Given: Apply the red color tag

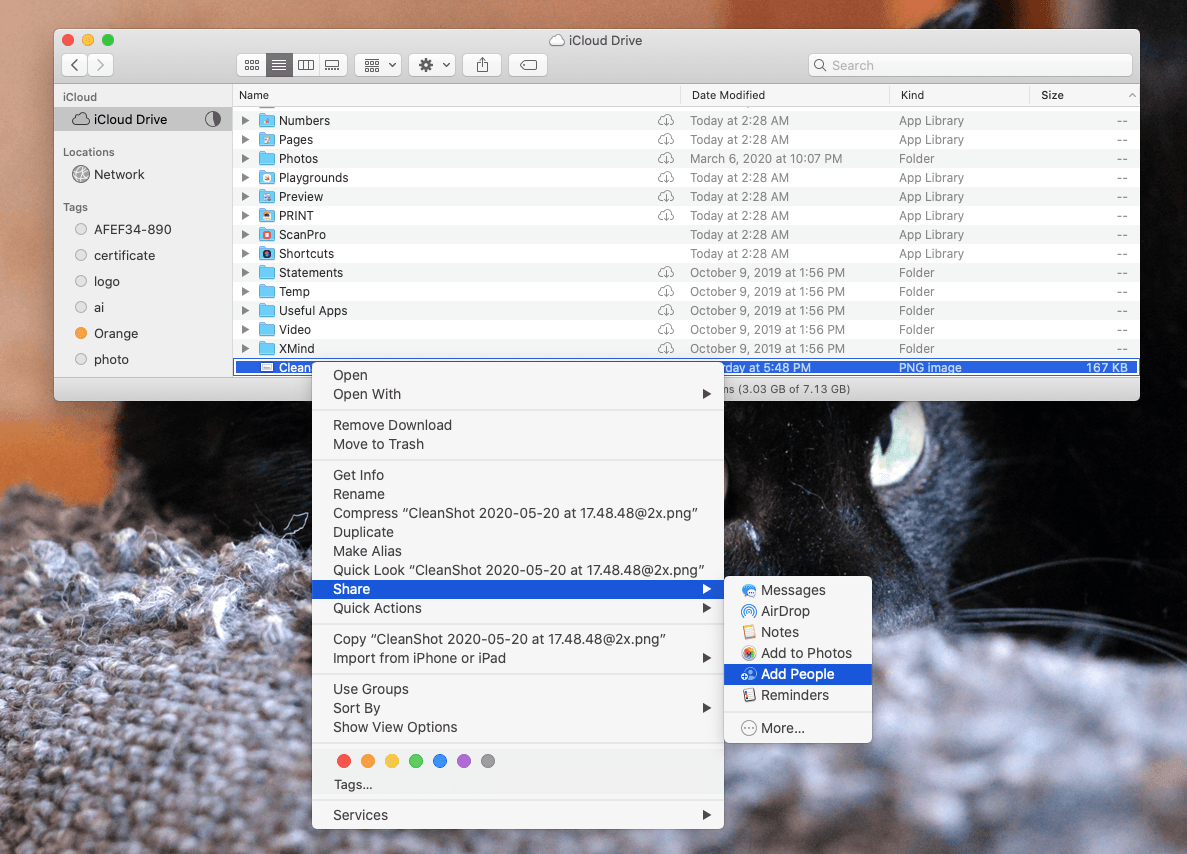Looking at the screenshot, I should point(344,761).
